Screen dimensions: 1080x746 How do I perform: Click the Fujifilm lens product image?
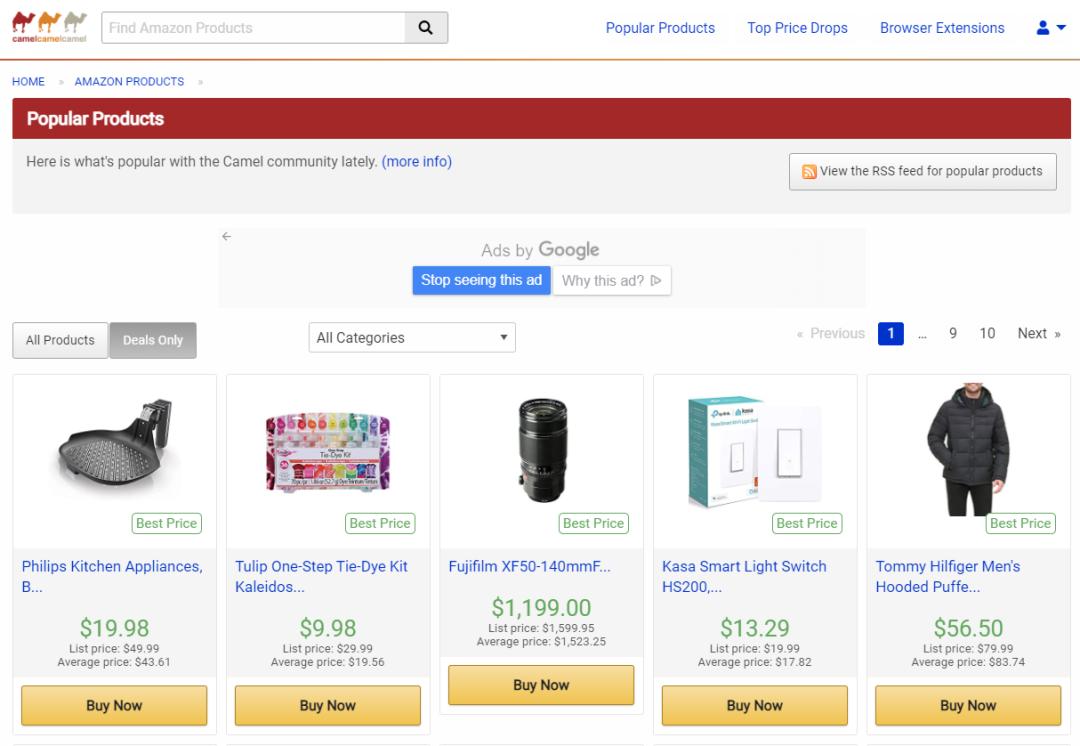541,448
